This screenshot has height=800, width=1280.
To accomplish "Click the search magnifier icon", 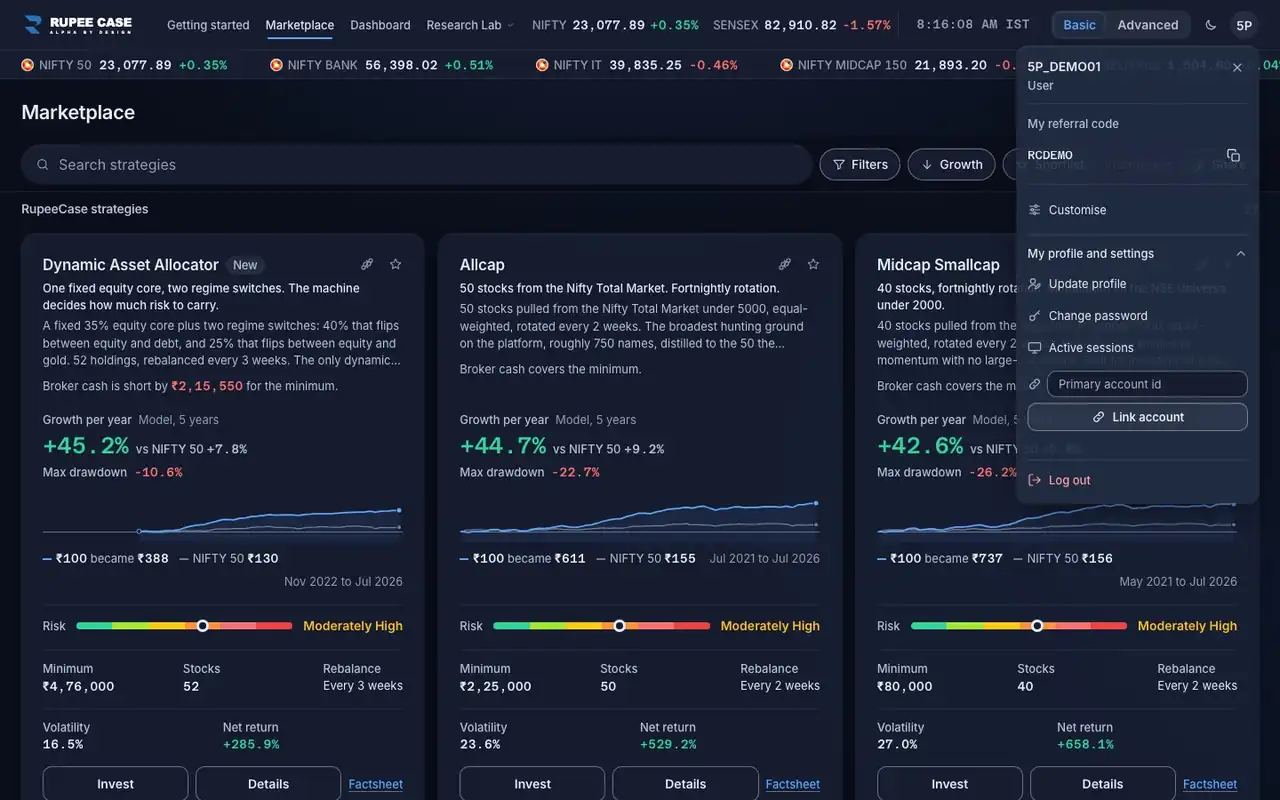I will coord(42,164).
